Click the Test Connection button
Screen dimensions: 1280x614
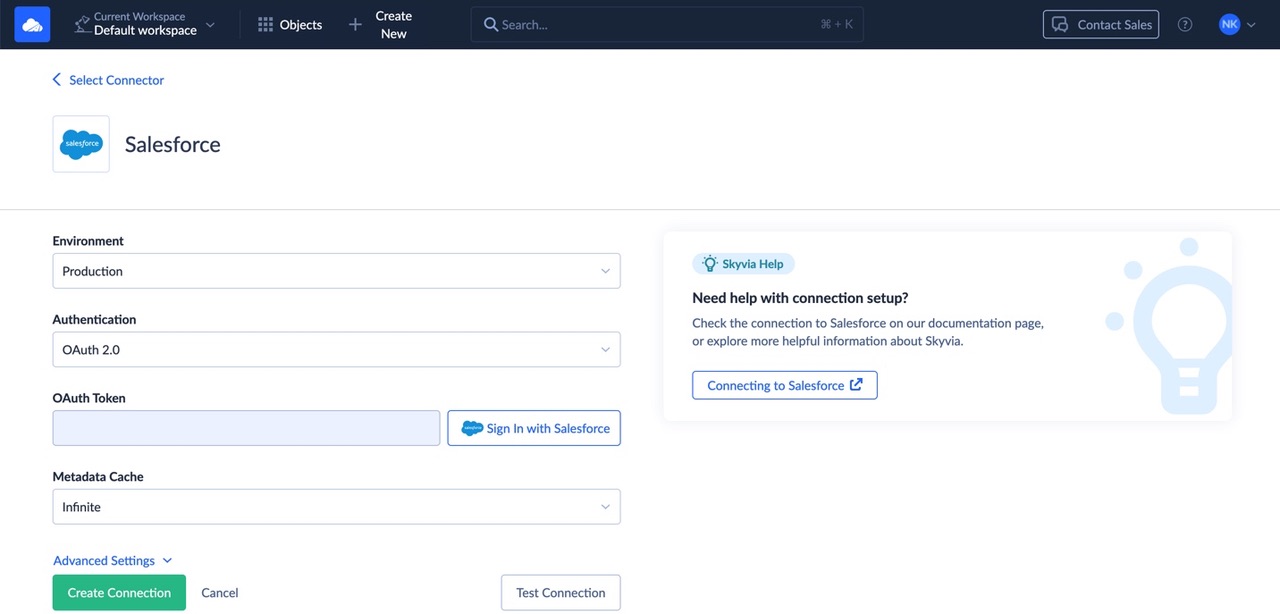[560, 593]
